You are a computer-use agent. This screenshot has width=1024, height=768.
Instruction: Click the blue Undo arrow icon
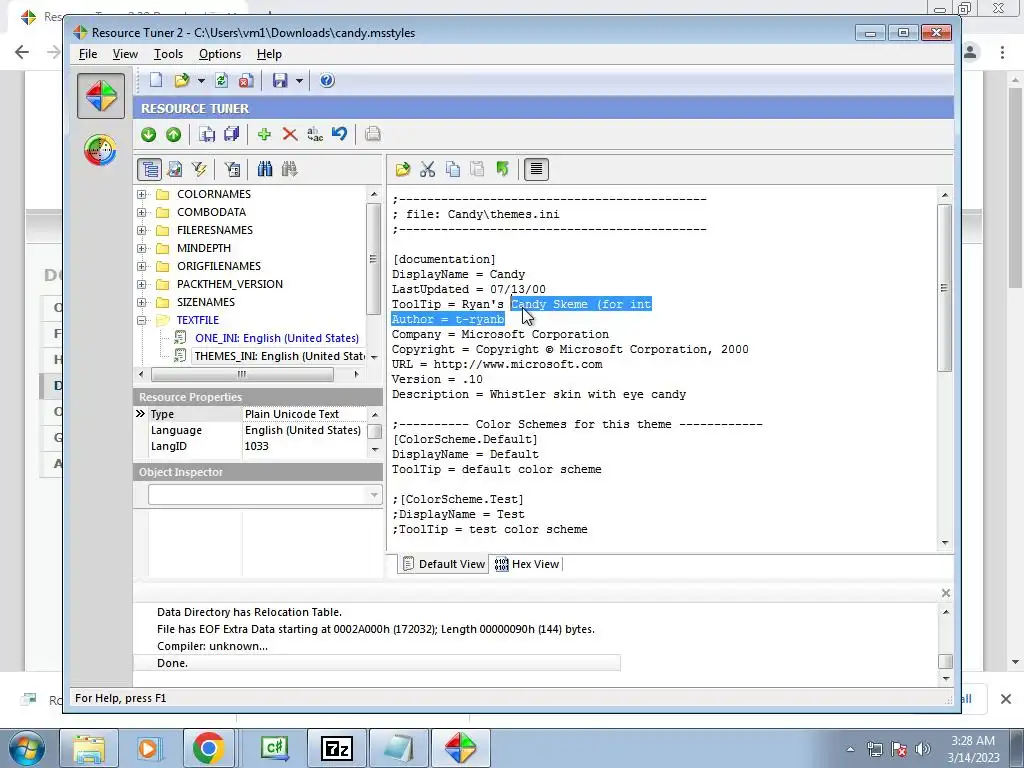click(340, 134)
